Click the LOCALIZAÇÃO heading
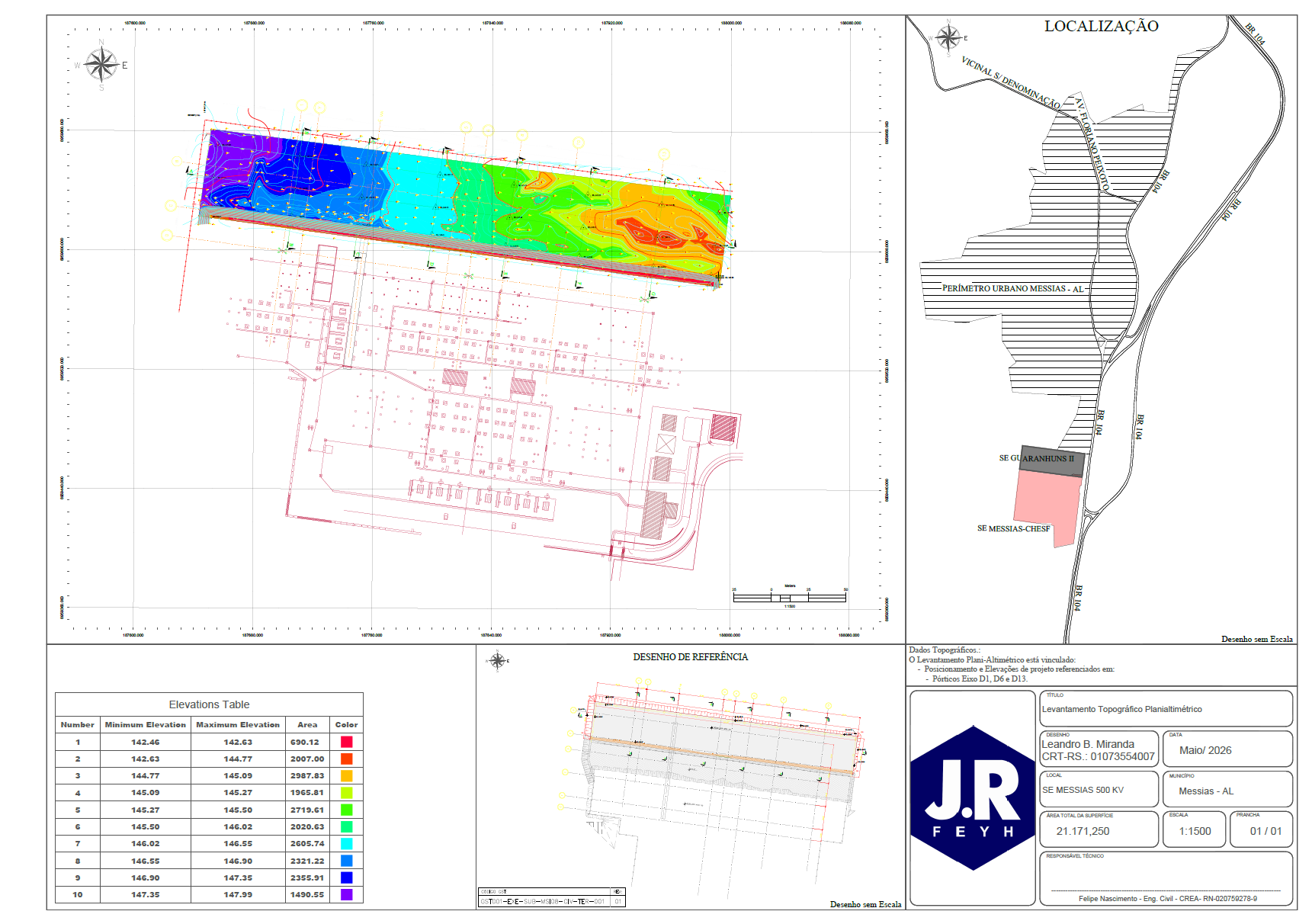1312x924 pixels. [1101, 26]
